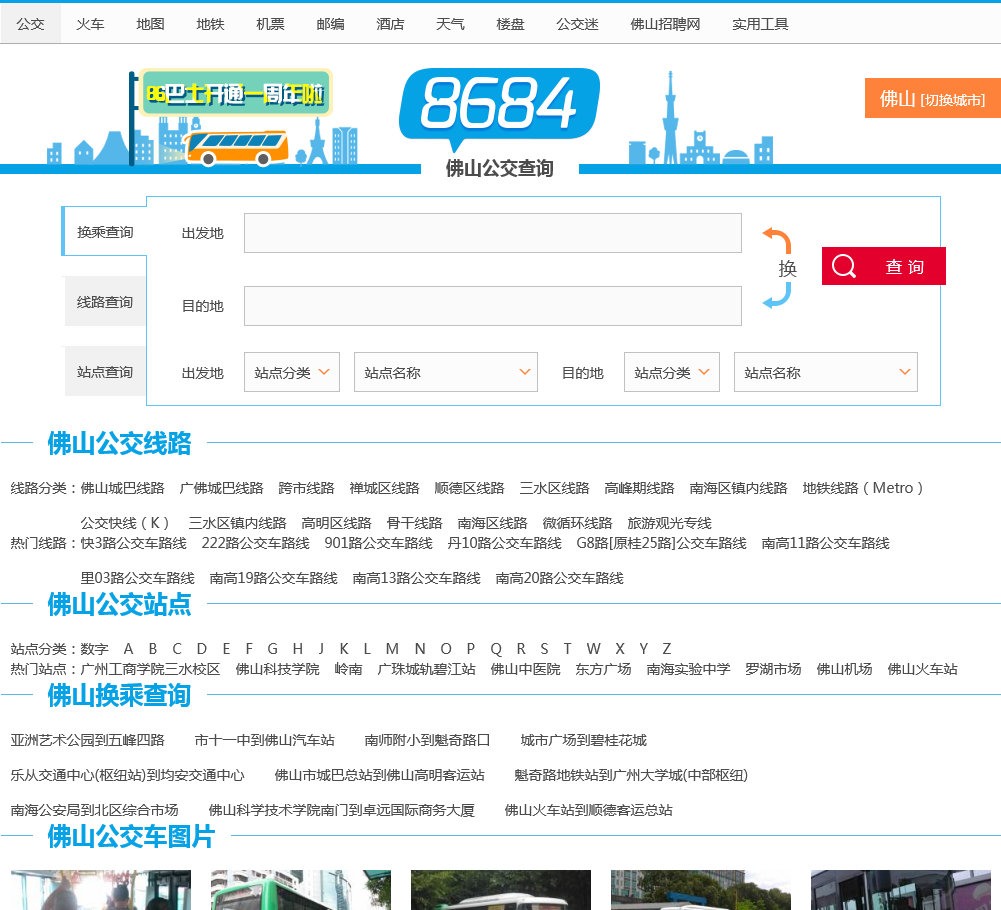The image size is (1001, 910).
Task: Click the 佛山换乘查询 section heading
Action: coord(119,695)
